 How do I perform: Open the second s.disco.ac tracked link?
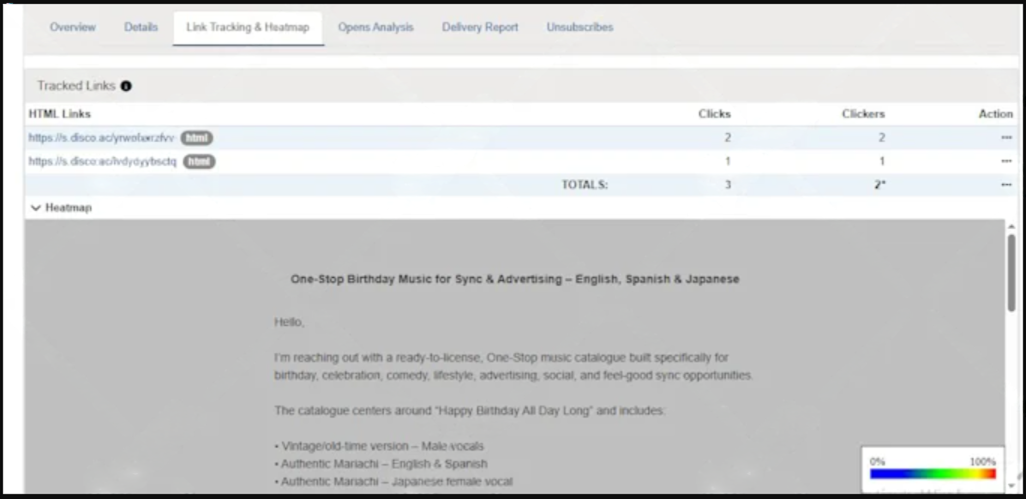103,162
